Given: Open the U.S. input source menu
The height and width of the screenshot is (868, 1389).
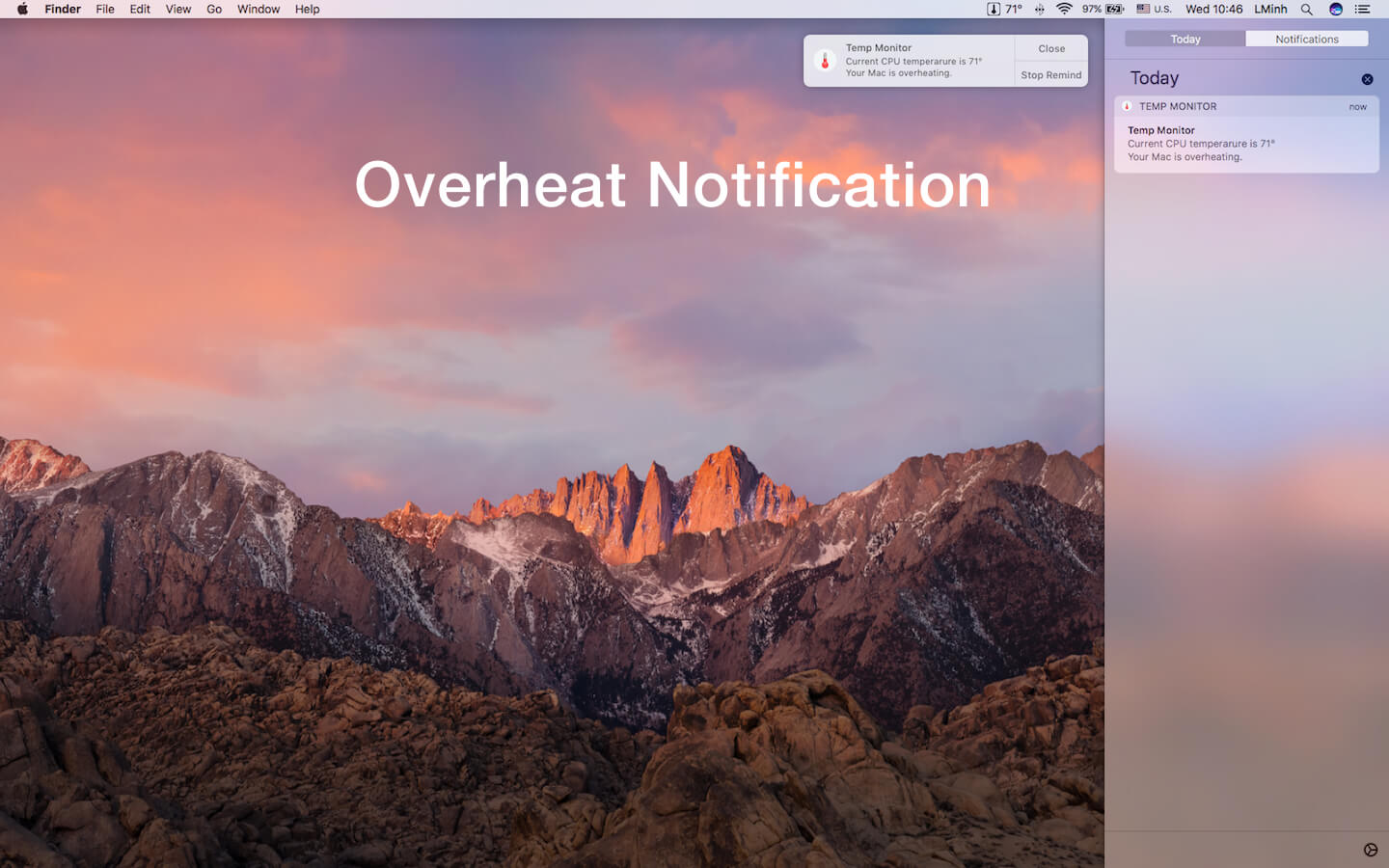Looking at the screenshot, I should pyautogui.click(x=1154, y=9).
